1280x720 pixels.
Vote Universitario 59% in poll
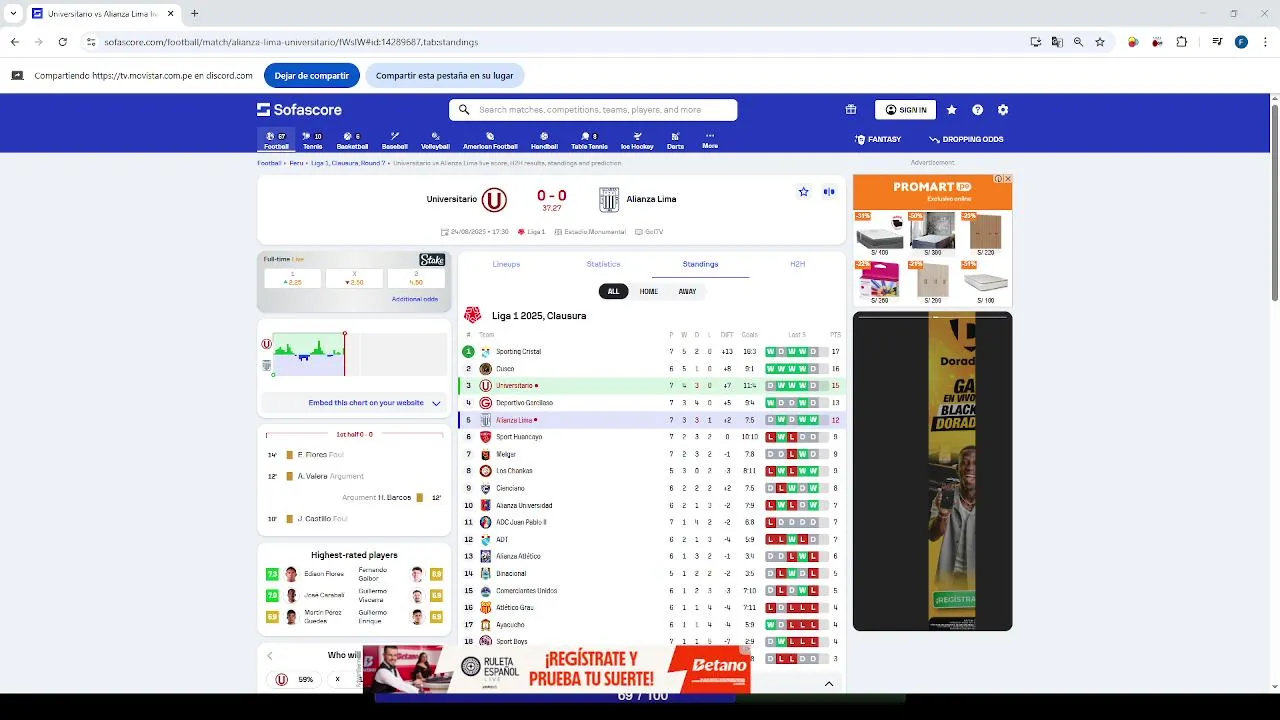(295, 679)
